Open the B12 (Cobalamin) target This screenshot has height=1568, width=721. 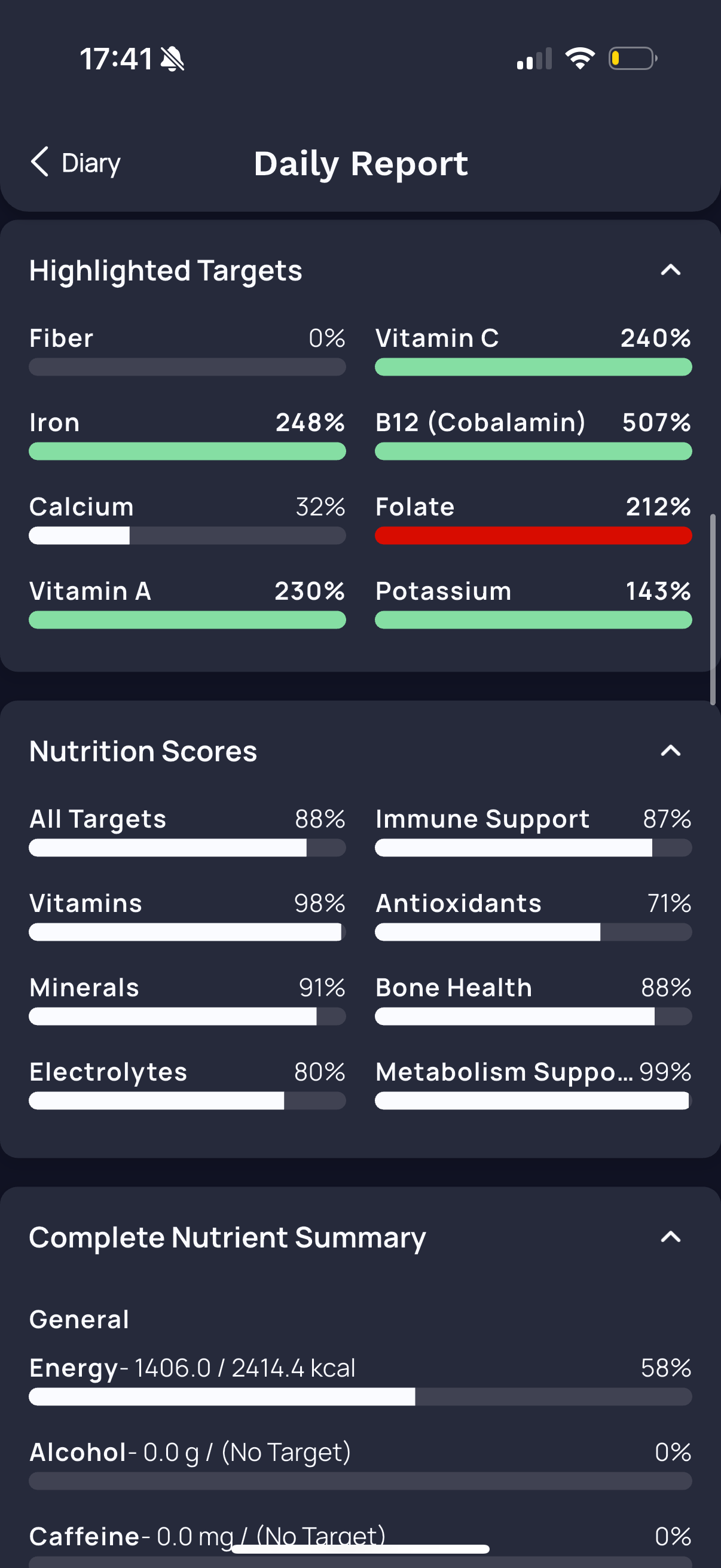[534, 435]
